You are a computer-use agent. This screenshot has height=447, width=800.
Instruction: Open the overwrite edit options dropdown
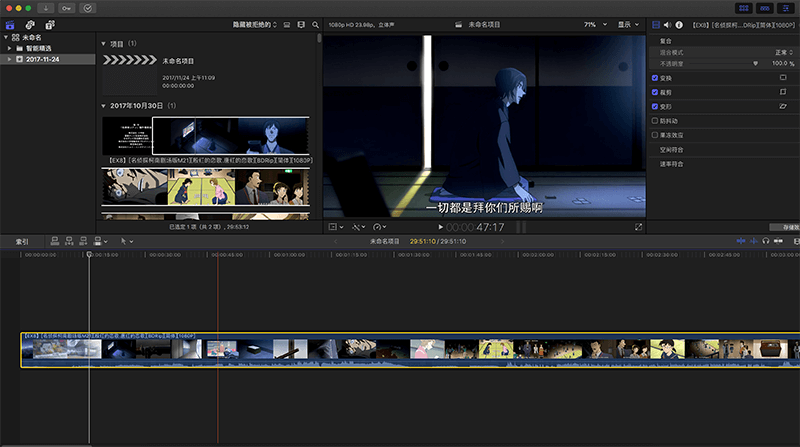tap(100, 241)
